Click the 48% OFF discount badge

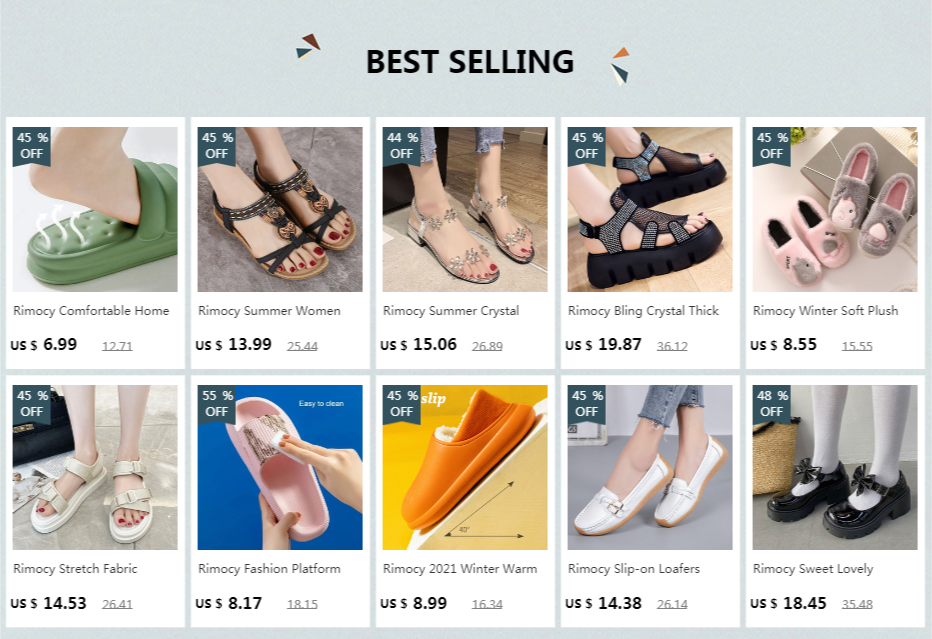pos(772,403)
